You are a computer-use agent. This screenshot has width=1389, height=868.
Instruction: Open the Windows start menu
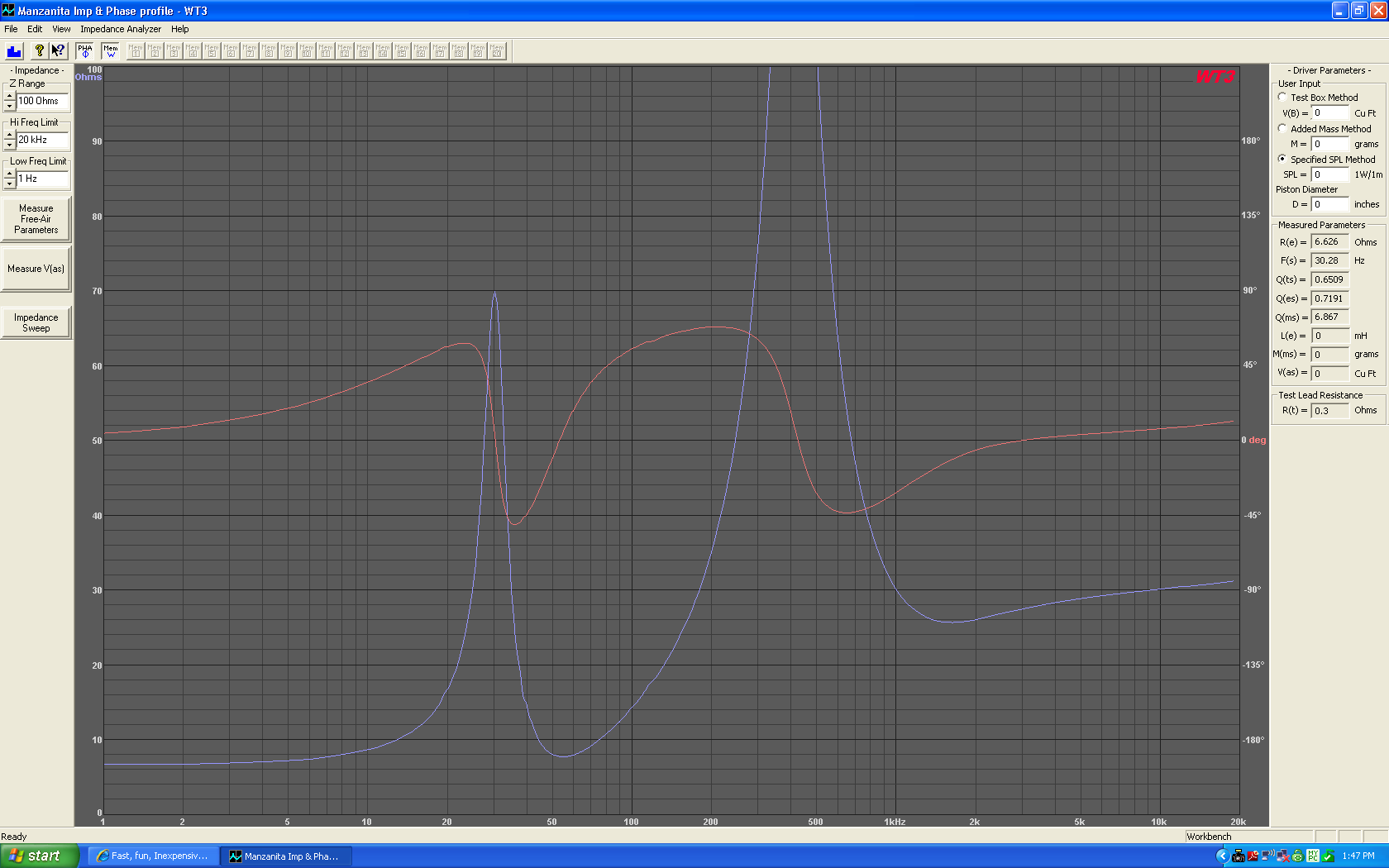40,856
